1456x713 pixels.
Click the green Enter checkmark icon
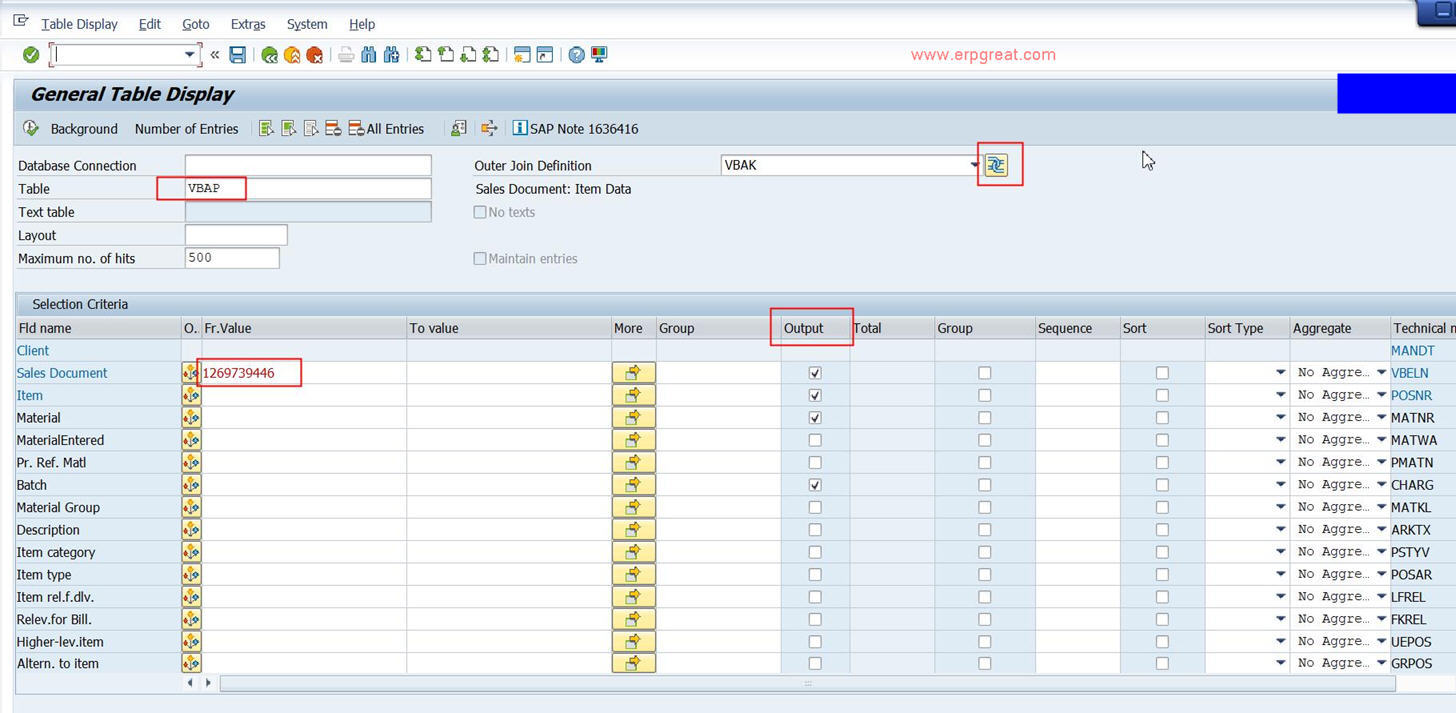pos(31,55)
